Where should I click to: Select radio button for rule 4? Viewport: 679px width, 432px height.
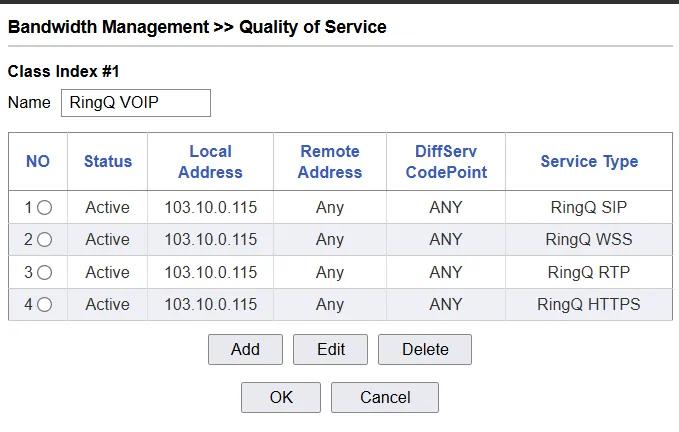click(44, 304)
